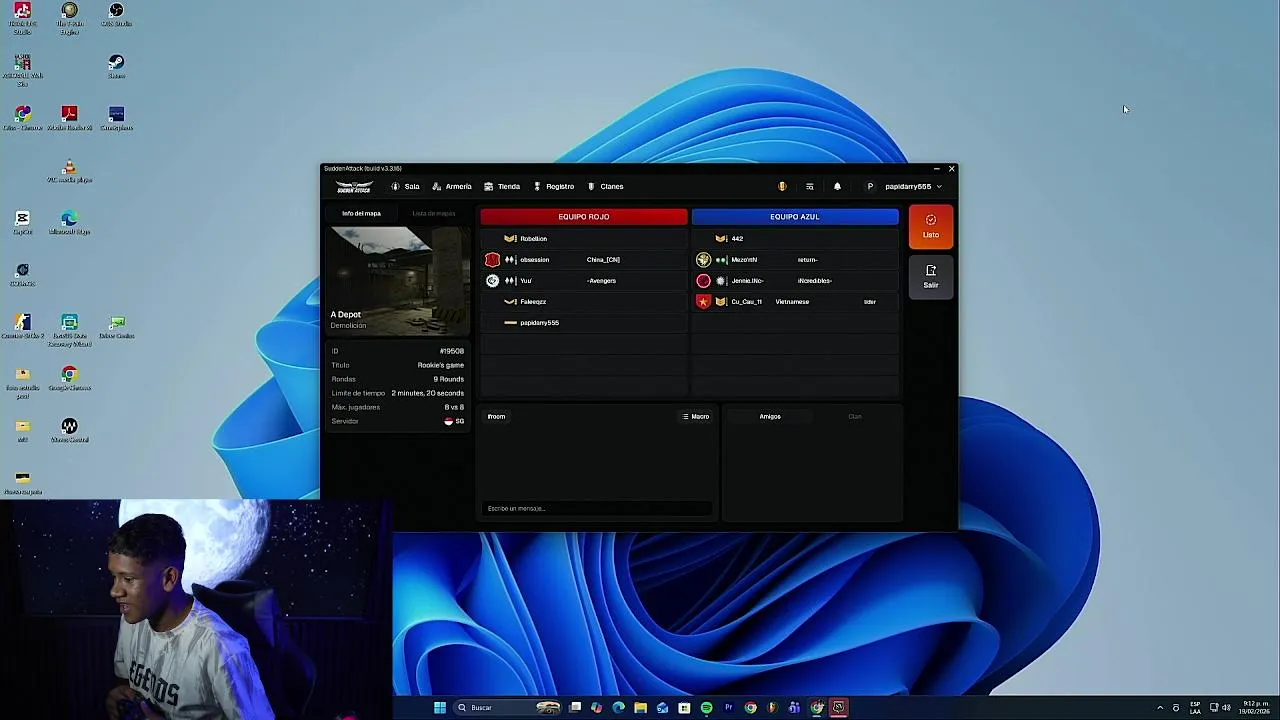Open the Registro menu
The height and width of the screenshot is (720, 1280).
[553, 187]
